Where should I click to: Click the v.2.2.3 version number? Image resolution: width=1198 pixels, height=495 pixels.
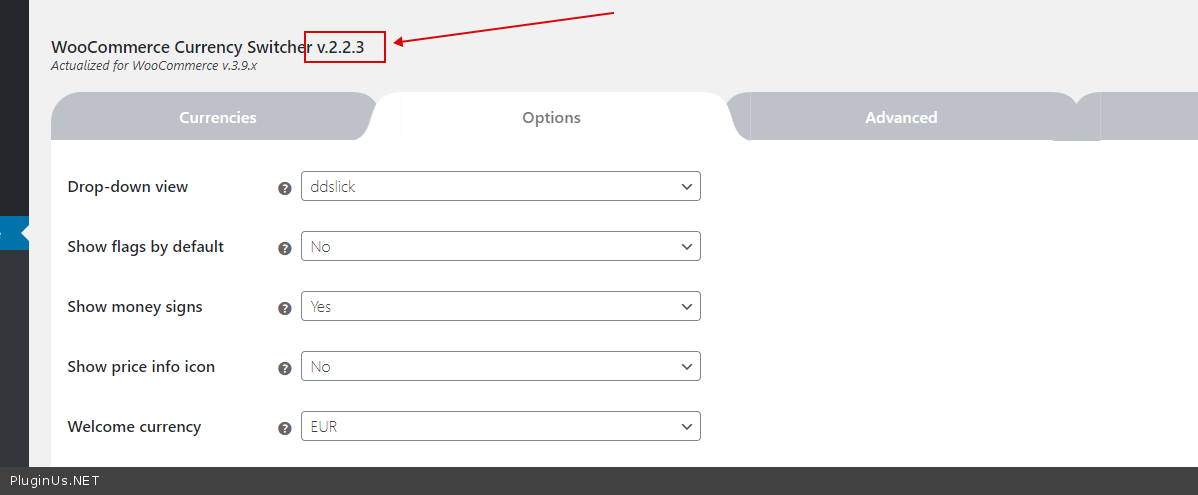point(340,47)
